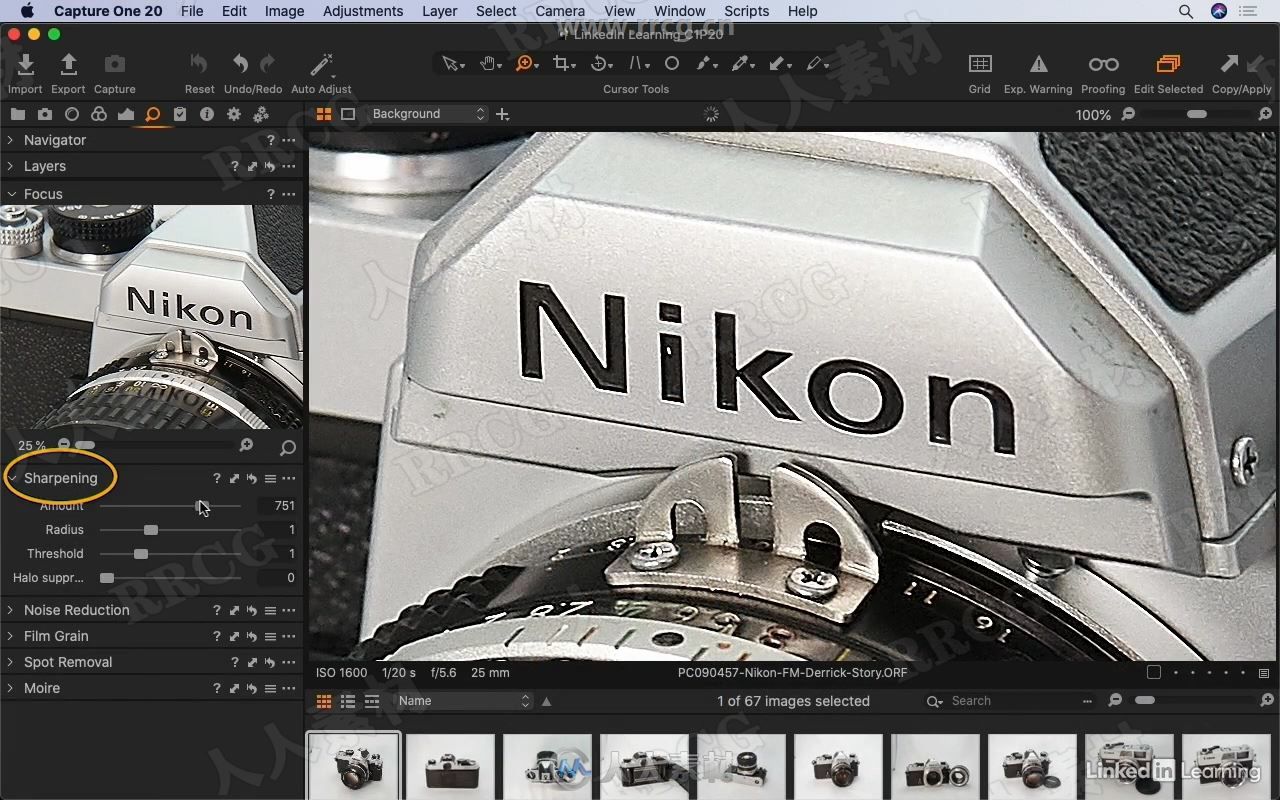Select the Pan hand cursor tool
The image size is (1280, 800).
point(489,64)
